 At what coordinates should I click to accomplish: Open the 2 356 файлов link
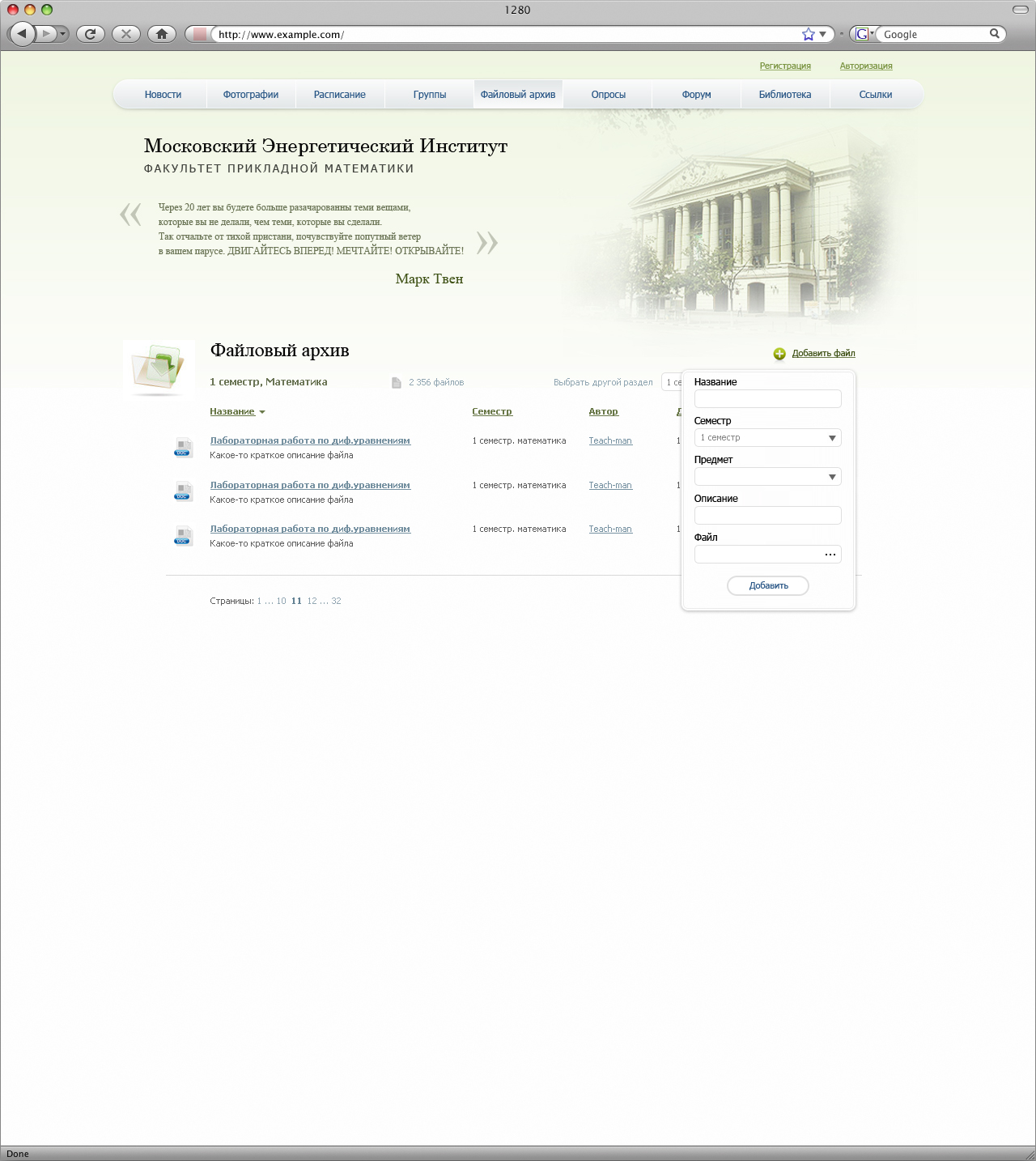(x=436, y=382)
